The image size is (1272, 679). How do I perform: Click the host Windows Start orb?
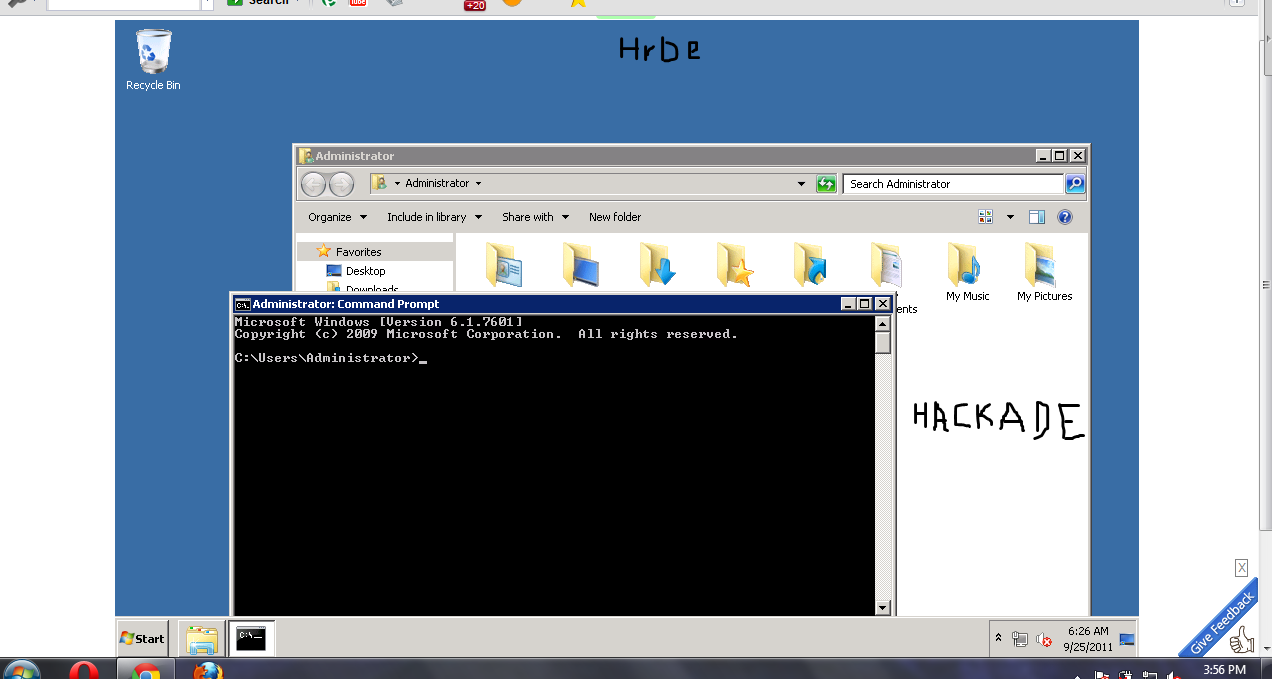[x=22, y=671]
